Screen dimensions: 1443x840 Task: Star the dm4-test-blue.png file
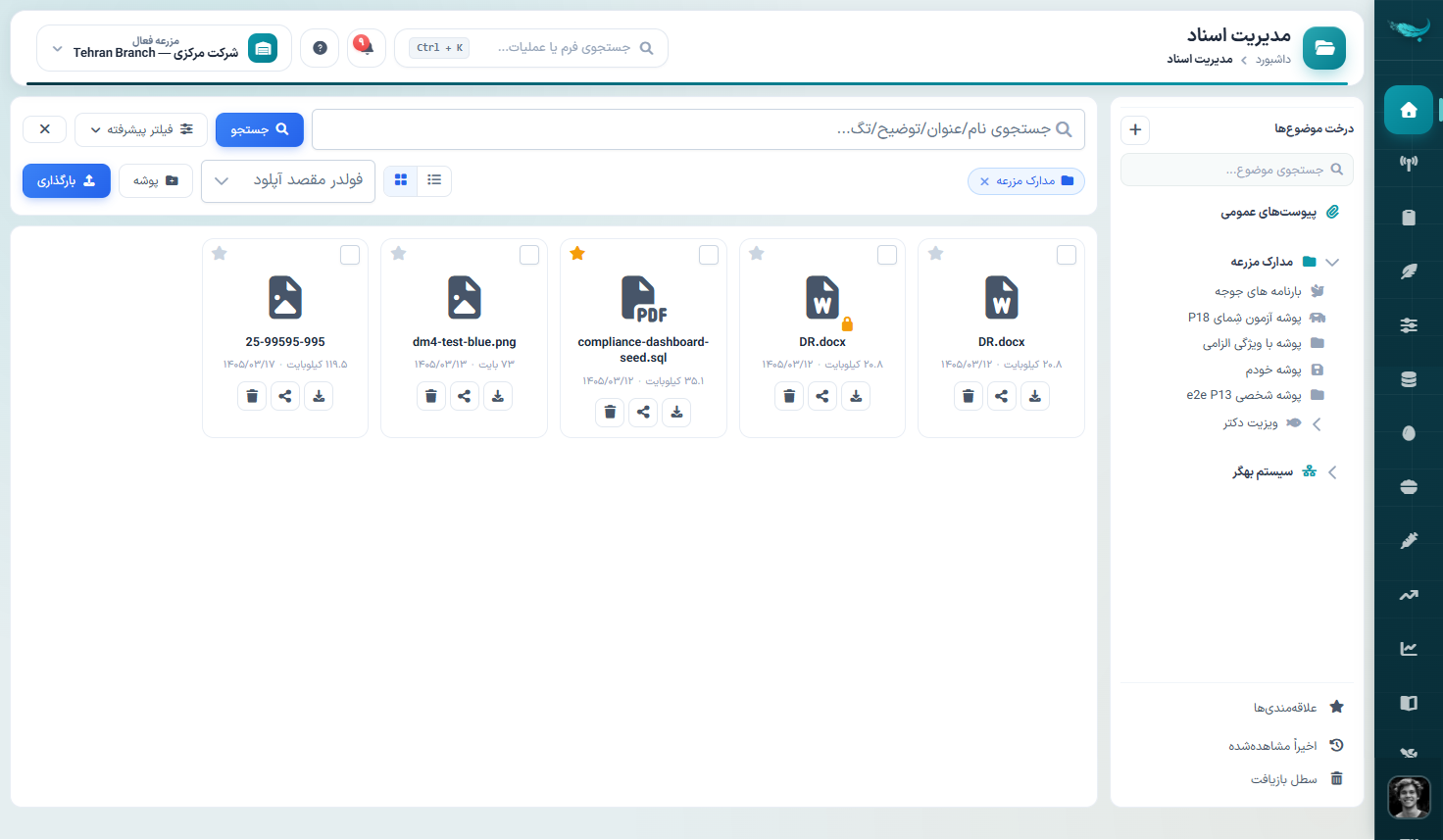click(398, 254)
